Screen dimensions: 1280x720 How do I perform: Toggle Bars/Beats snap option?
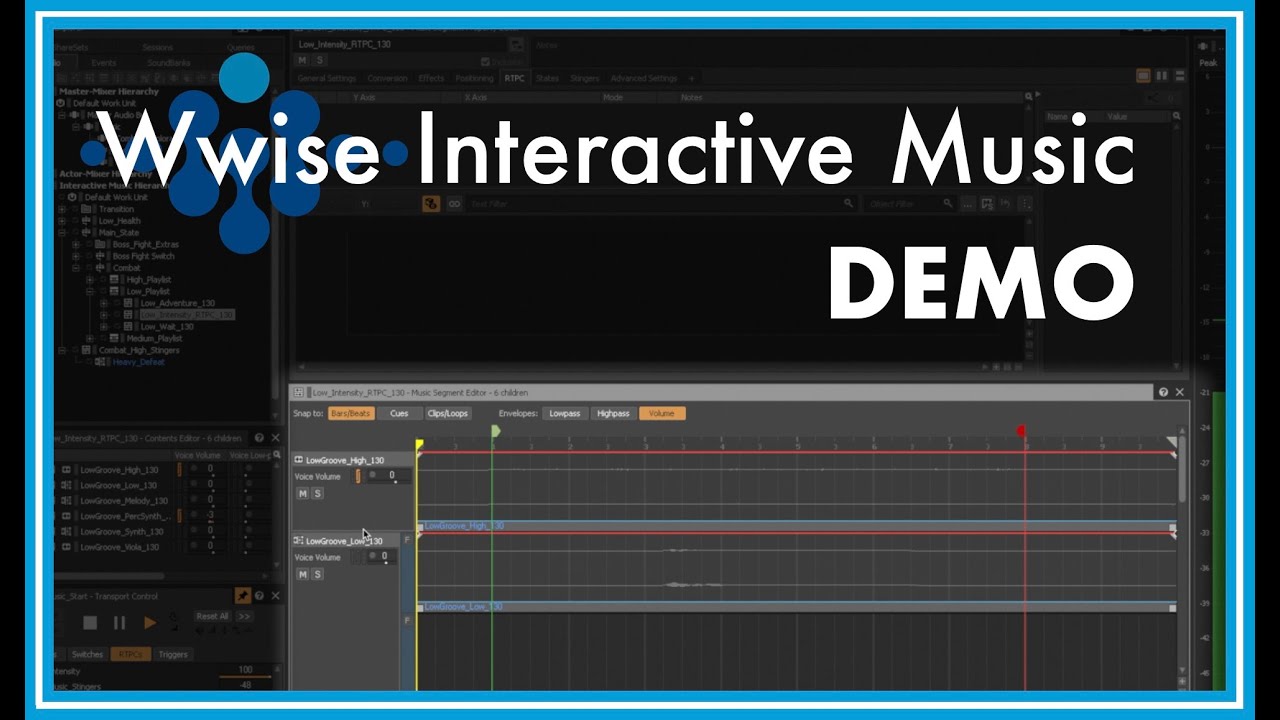pyautogui.click(x=351, y=413)
